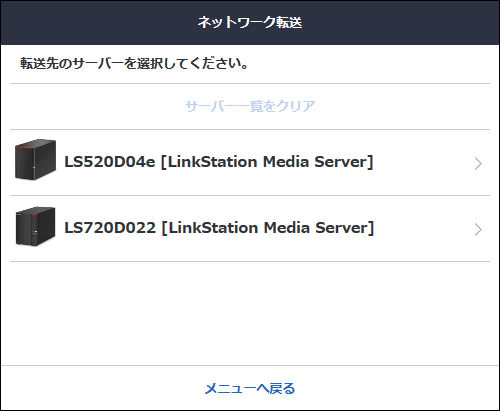Click メニューへ戻る to return to menu
This screenshot has height=411, width=500.
250,389
